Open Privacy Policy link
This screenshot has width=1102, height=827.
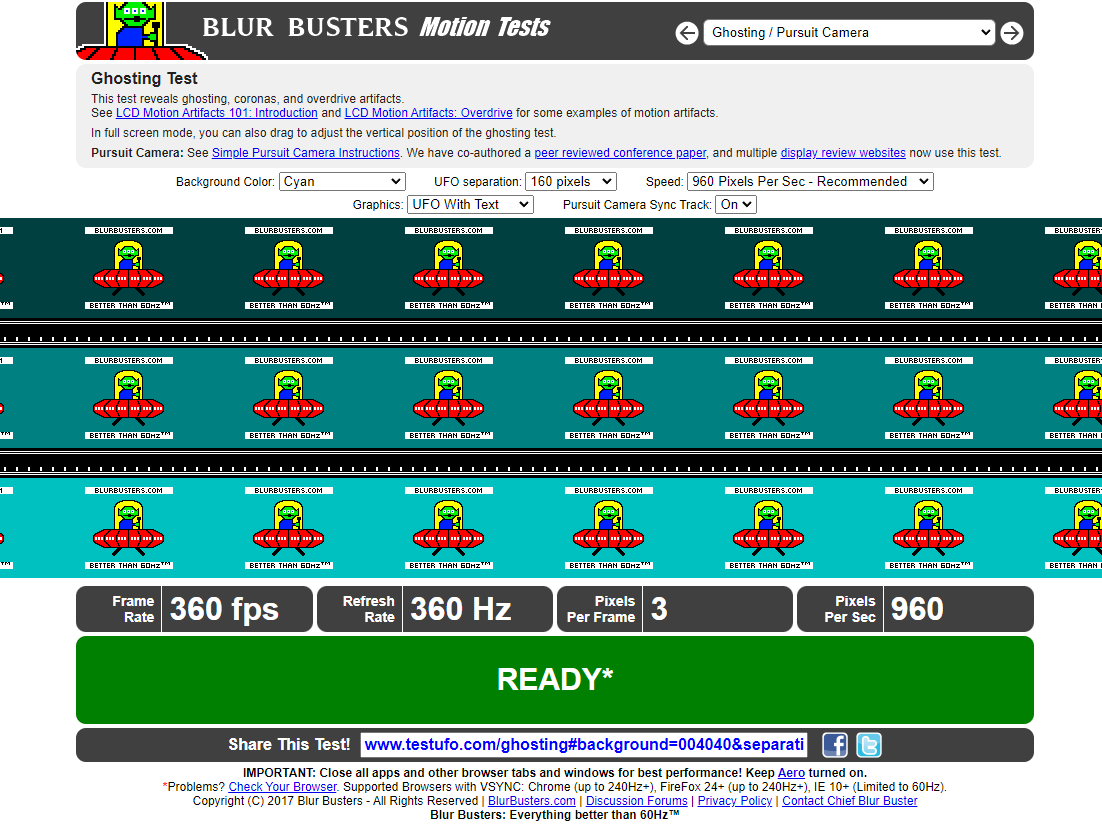(x=734, y=801)
